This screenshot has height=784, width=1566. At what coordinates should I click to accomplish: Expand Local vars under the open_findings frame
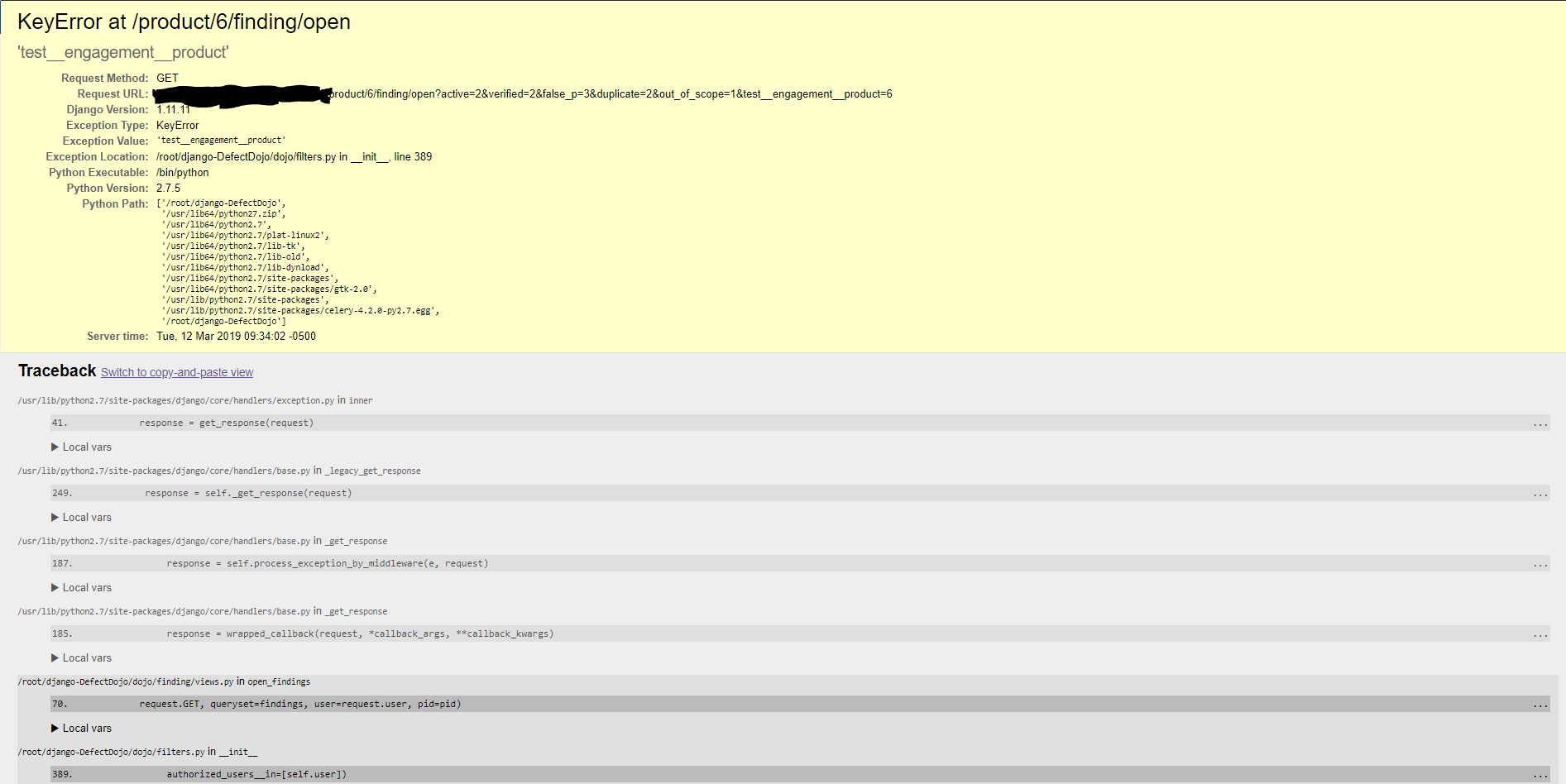pyautogui.click(x=81, y=728)
